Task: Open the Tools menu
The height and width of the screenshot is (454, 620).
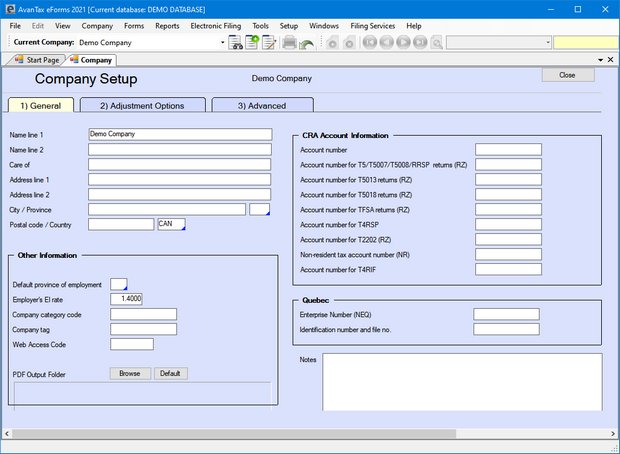Action: click(260, 26)
